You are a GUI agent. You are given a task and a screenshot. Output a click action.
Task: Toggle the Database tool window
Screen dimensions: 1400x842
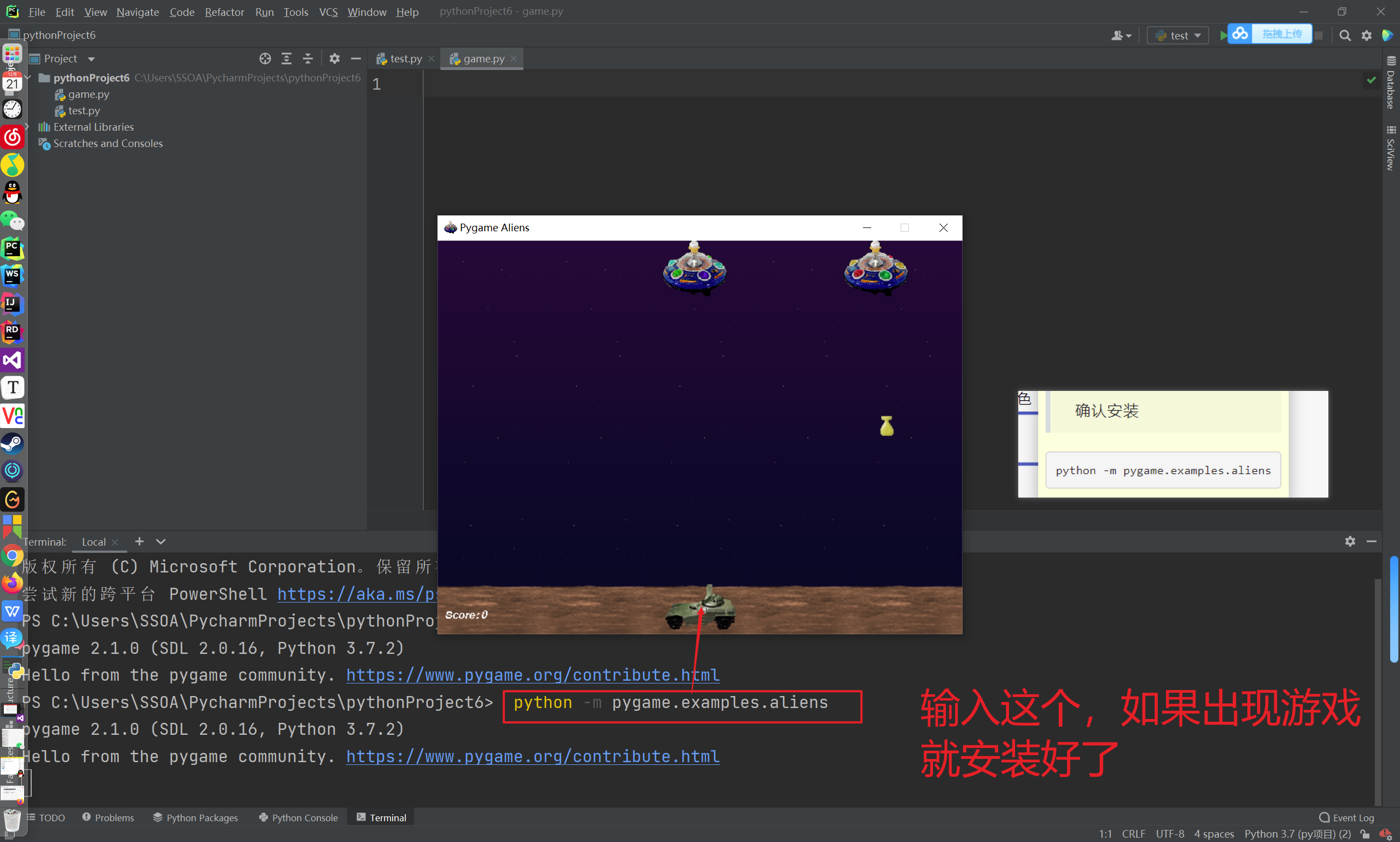pyautogui.click(x=1390, y=83)
